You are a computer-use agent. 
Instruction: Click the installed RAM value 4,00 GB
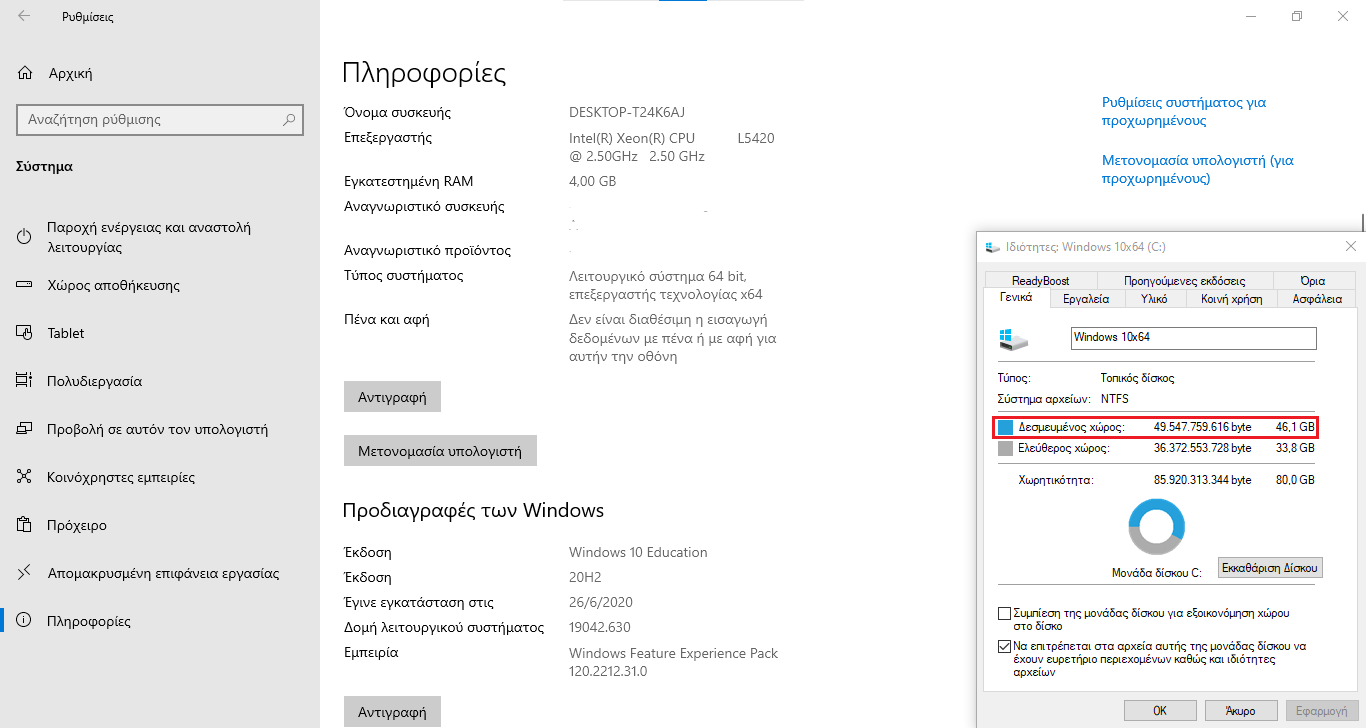(x=592, y=181)
